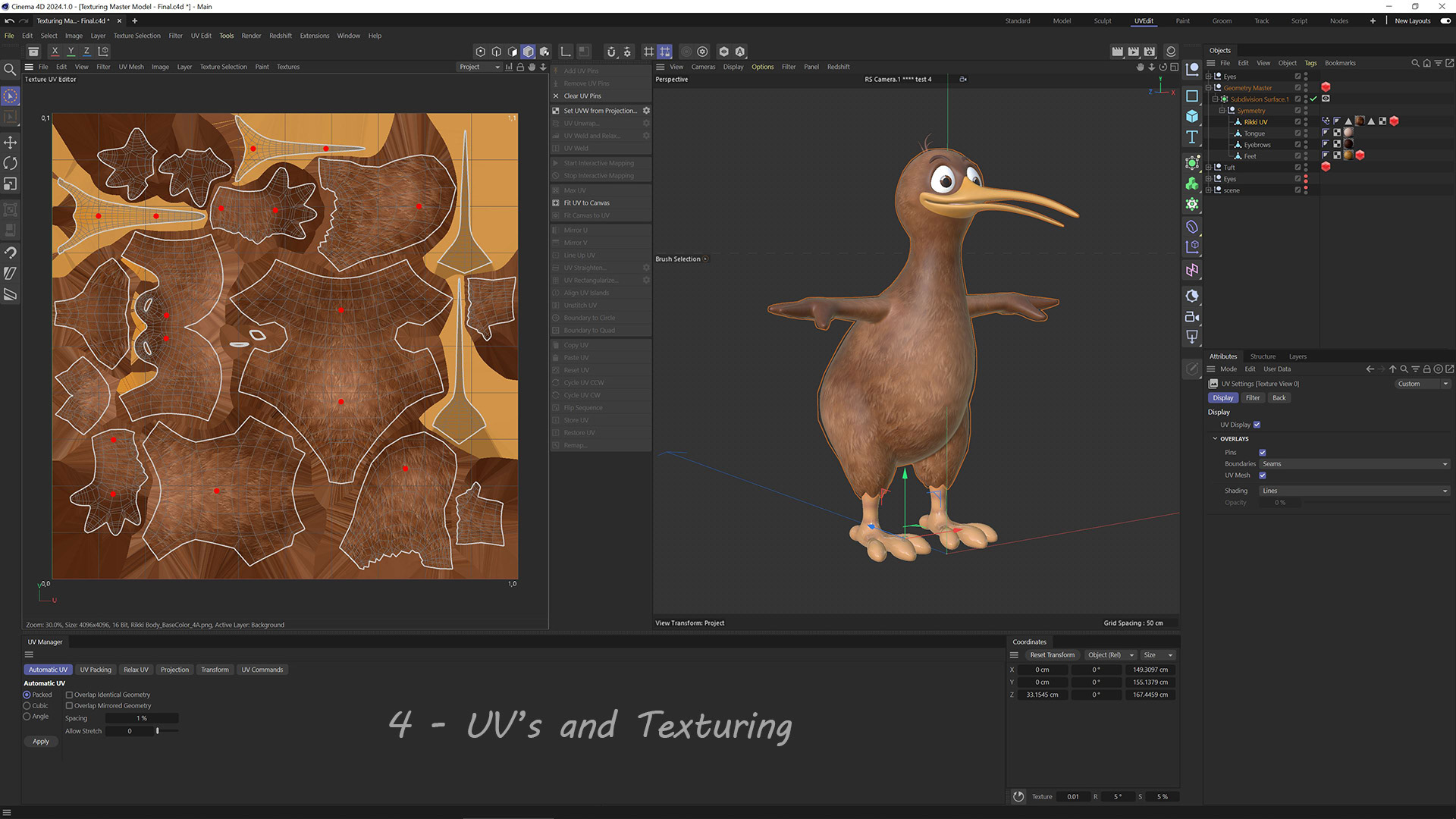Select Rikki UV object in tree
This screenshot has height=819, width=1456.
coord(1255,122)
